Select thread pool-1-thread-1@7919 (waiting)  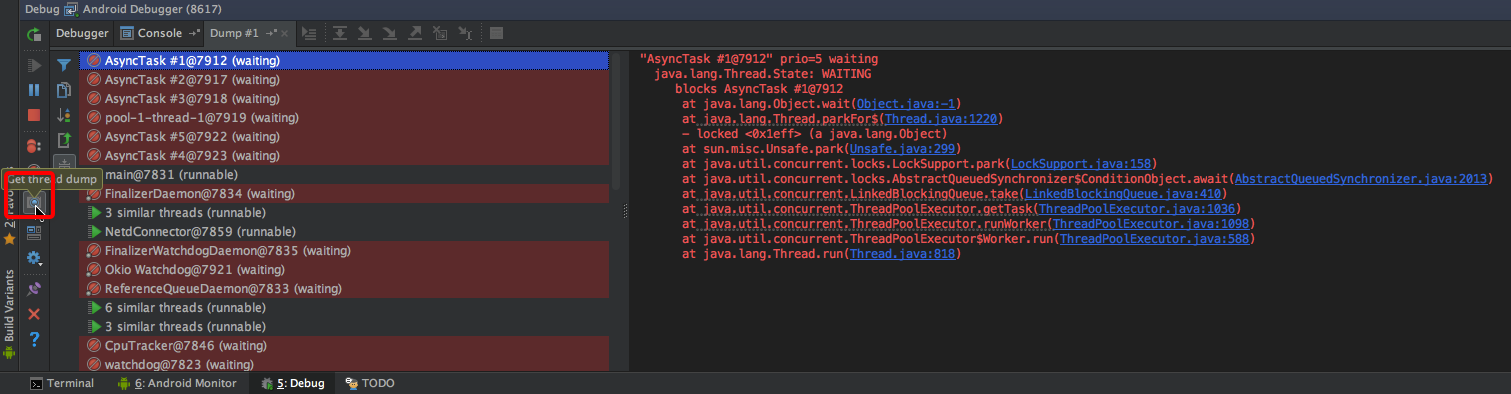click(x=344, y=118)
